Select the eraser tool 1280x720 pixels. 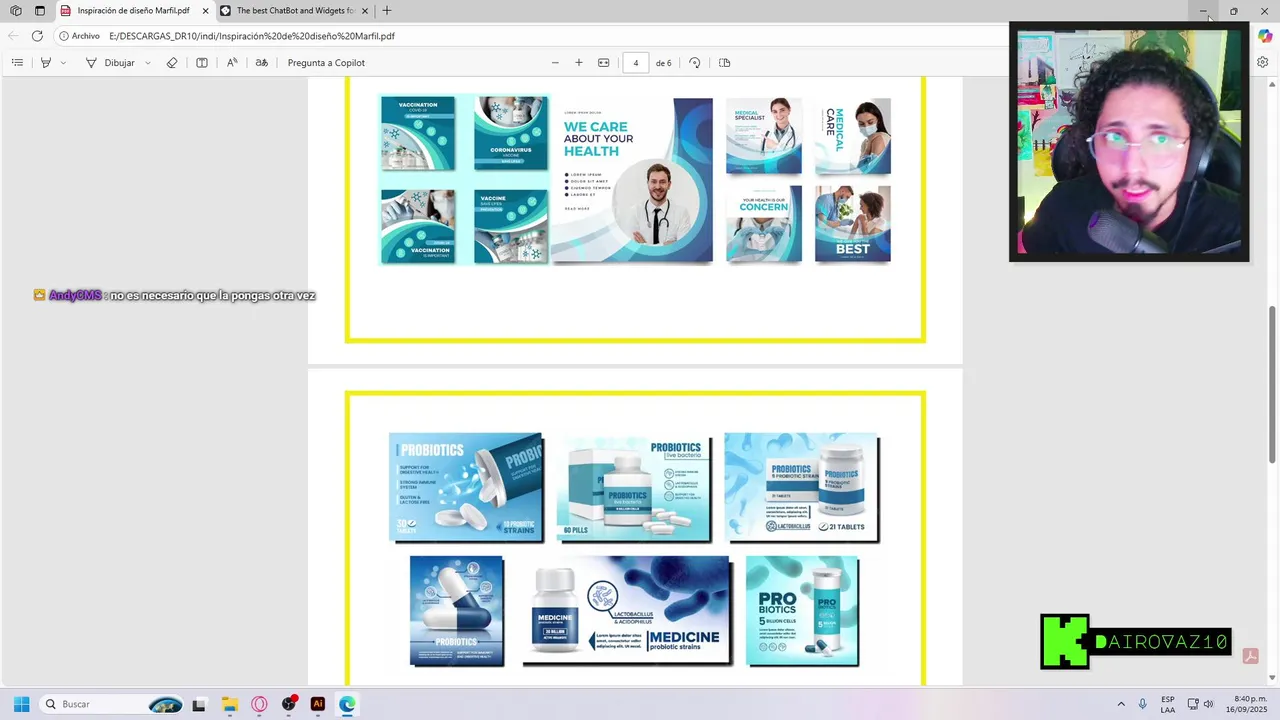pyautogui.click(x=172, y=63)
